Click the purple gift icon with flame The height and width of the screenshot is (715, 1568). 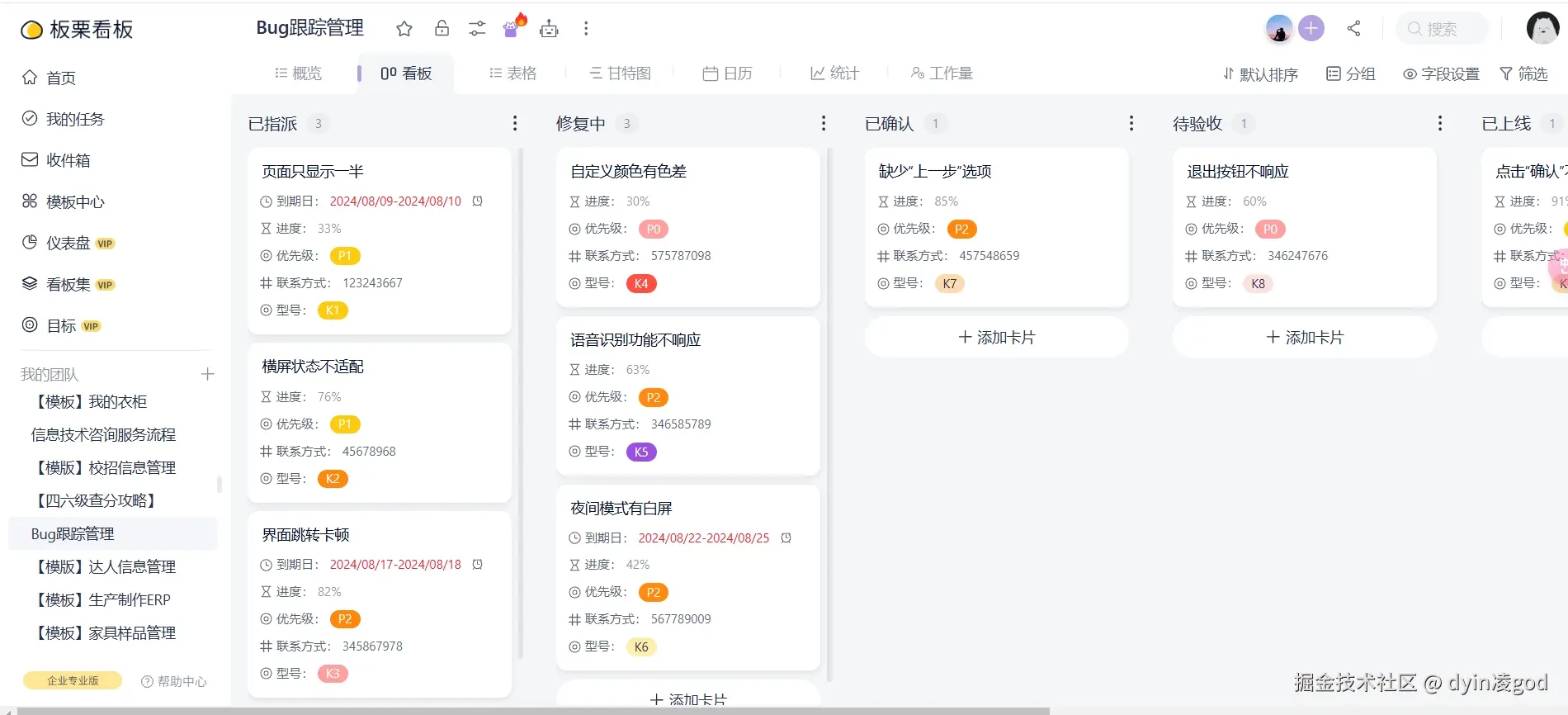(x=514, y=26)
